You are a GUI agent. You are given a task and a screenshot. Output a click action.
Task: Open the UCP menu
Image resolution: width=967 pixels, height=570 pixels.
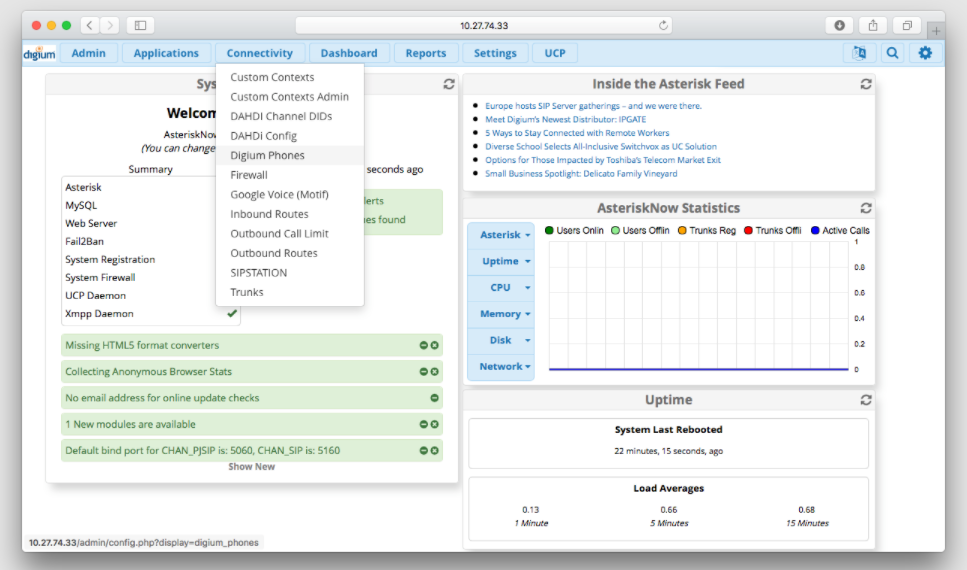point(555,53)
